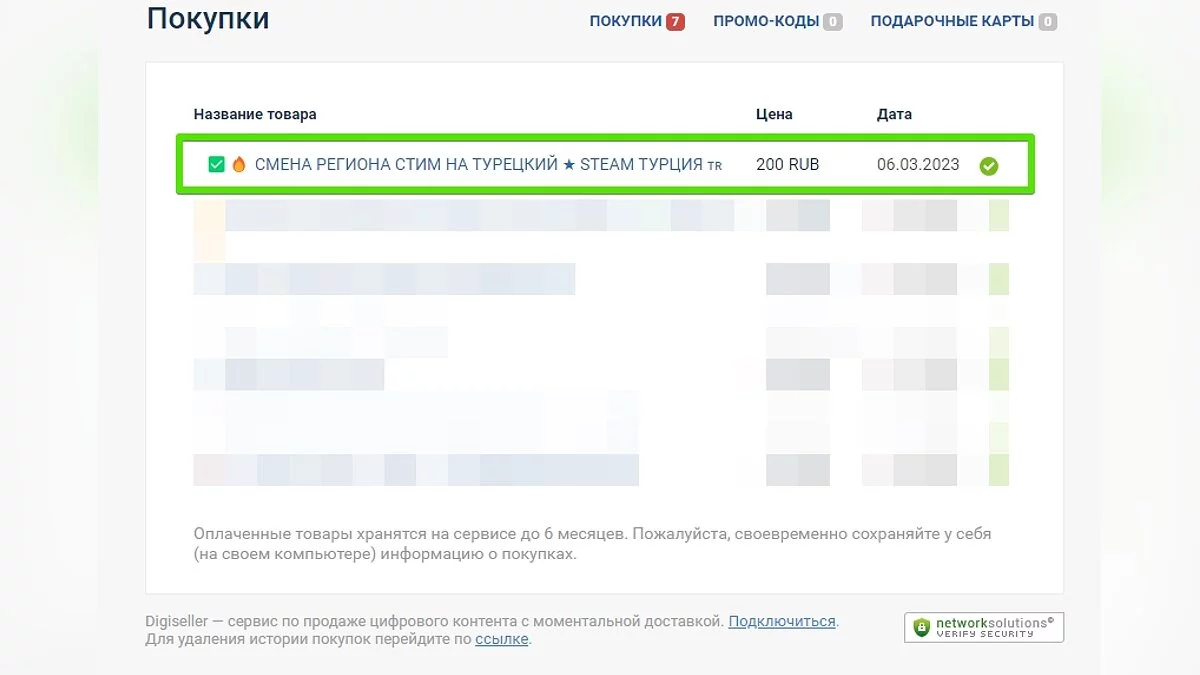The image size is (1200, 675).
Task: Click the gift cards count badge 0
Action: click(1048, 21)
